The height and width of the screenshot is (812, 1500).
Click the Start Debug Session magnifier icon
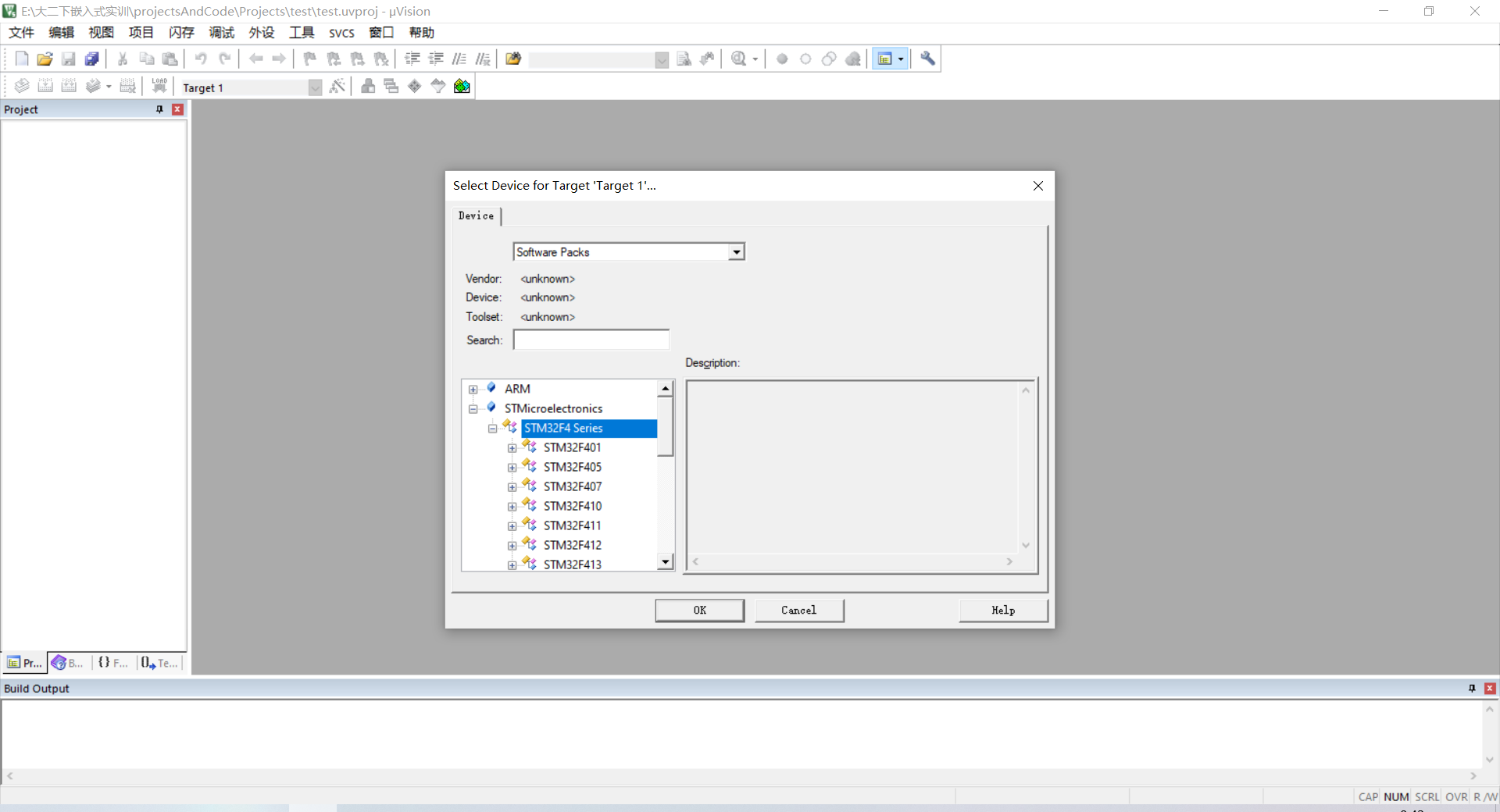738,59
